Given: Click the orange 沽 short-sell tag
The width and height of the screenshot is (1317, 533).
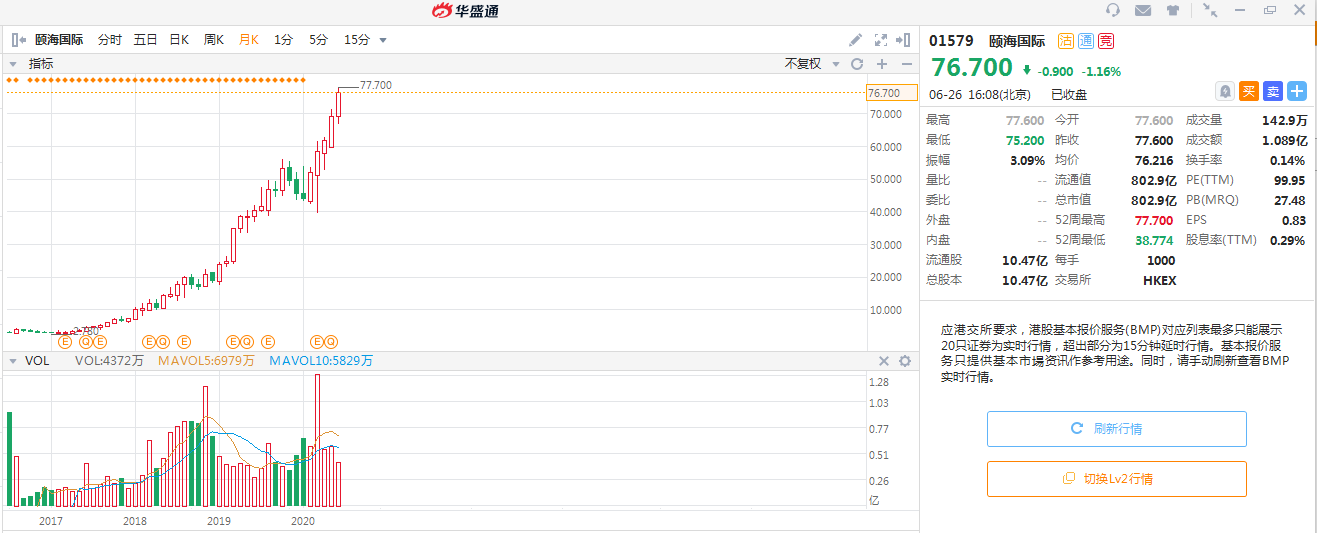Looking at the screenshot, I should (x=1065, y=41).
